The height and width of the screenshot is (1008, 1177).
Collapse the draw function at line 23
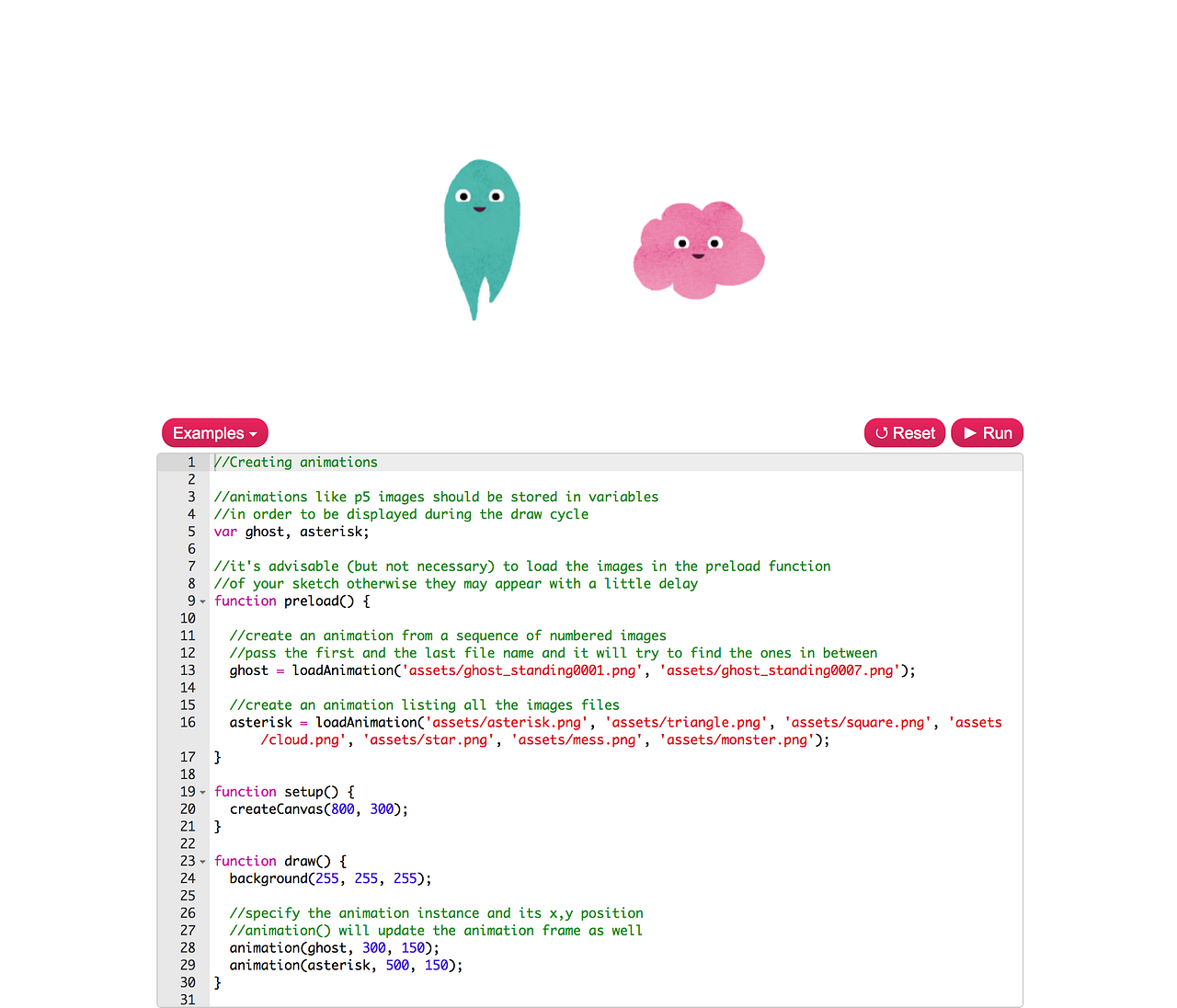202,862
